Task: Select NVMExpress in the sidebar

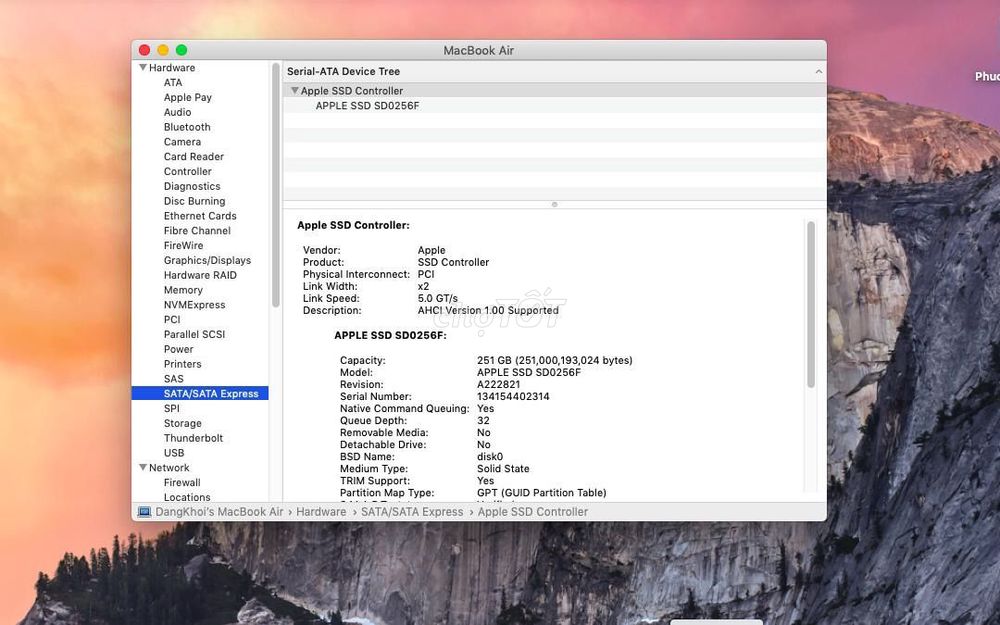Action: coord(195,304)
